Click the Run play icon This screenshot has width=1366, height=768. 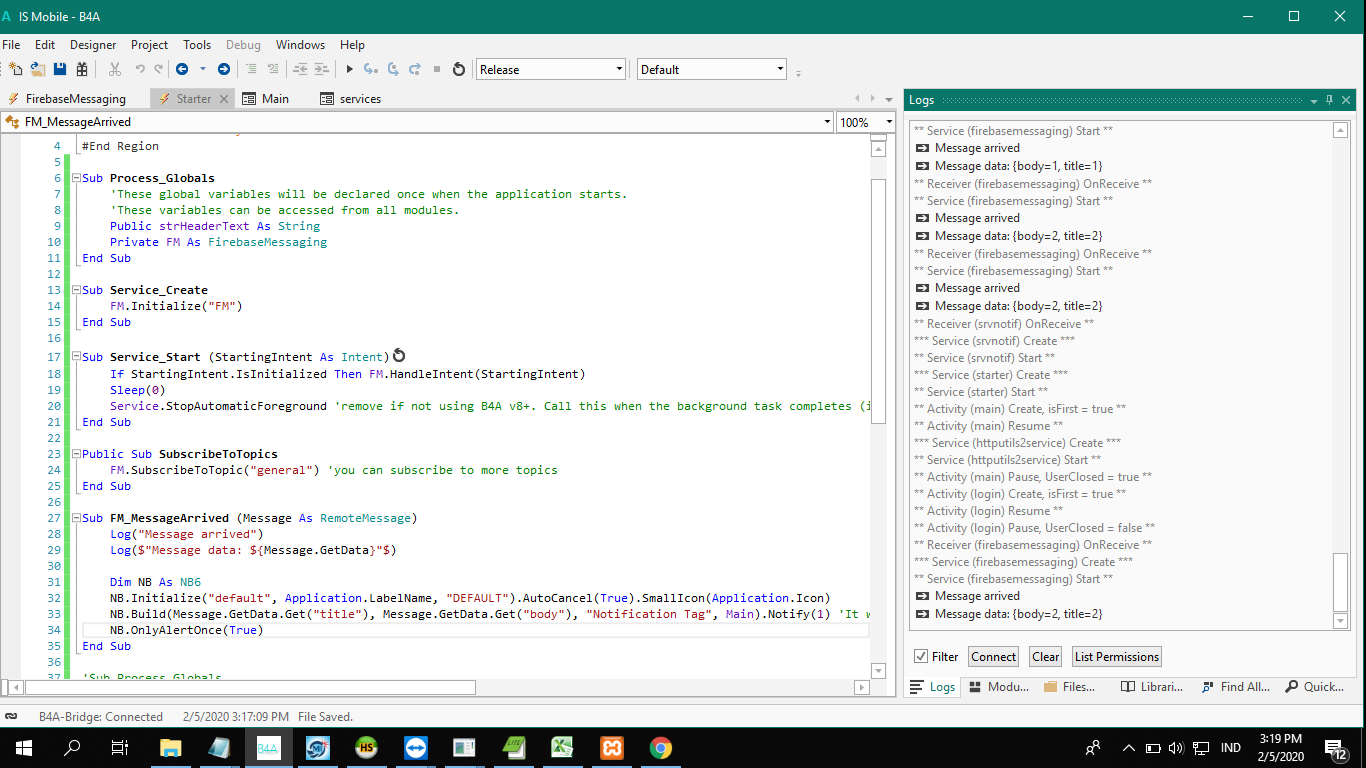click(x=349, y=69)
